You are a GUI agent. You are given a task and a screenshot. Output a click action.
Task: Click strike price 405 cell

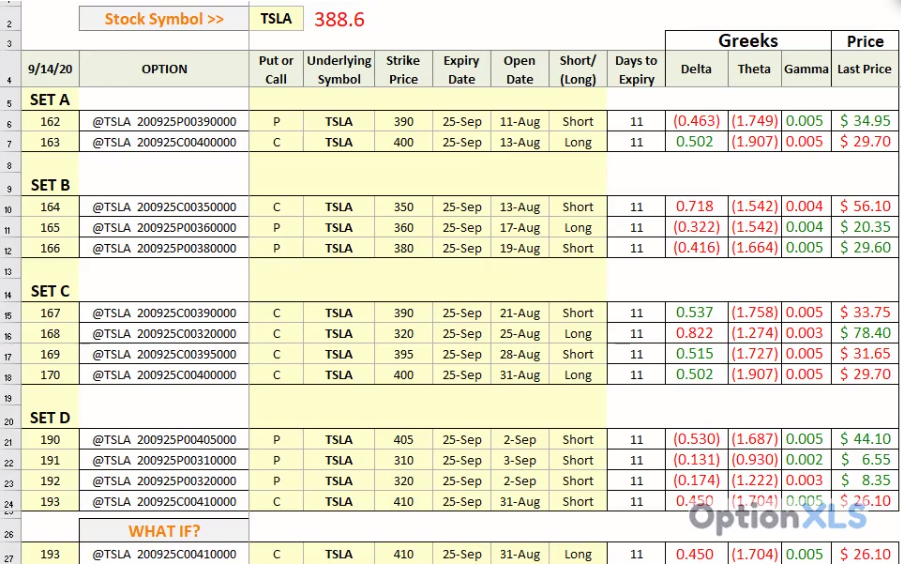pyautogui.click(x=403, y=440)
